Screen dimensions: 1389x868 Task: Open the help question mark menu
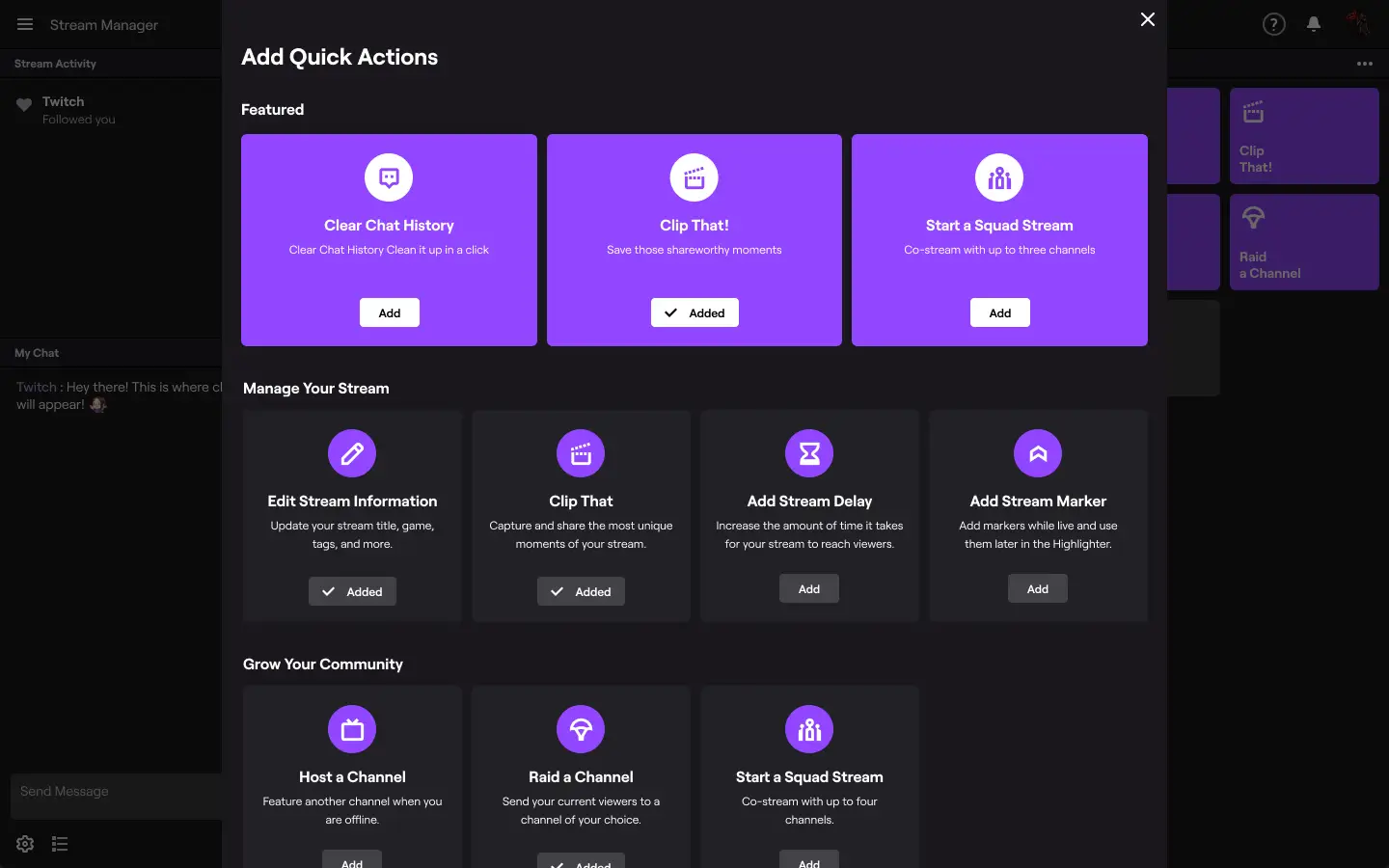pyautogui.click(x=1274, y=24)
